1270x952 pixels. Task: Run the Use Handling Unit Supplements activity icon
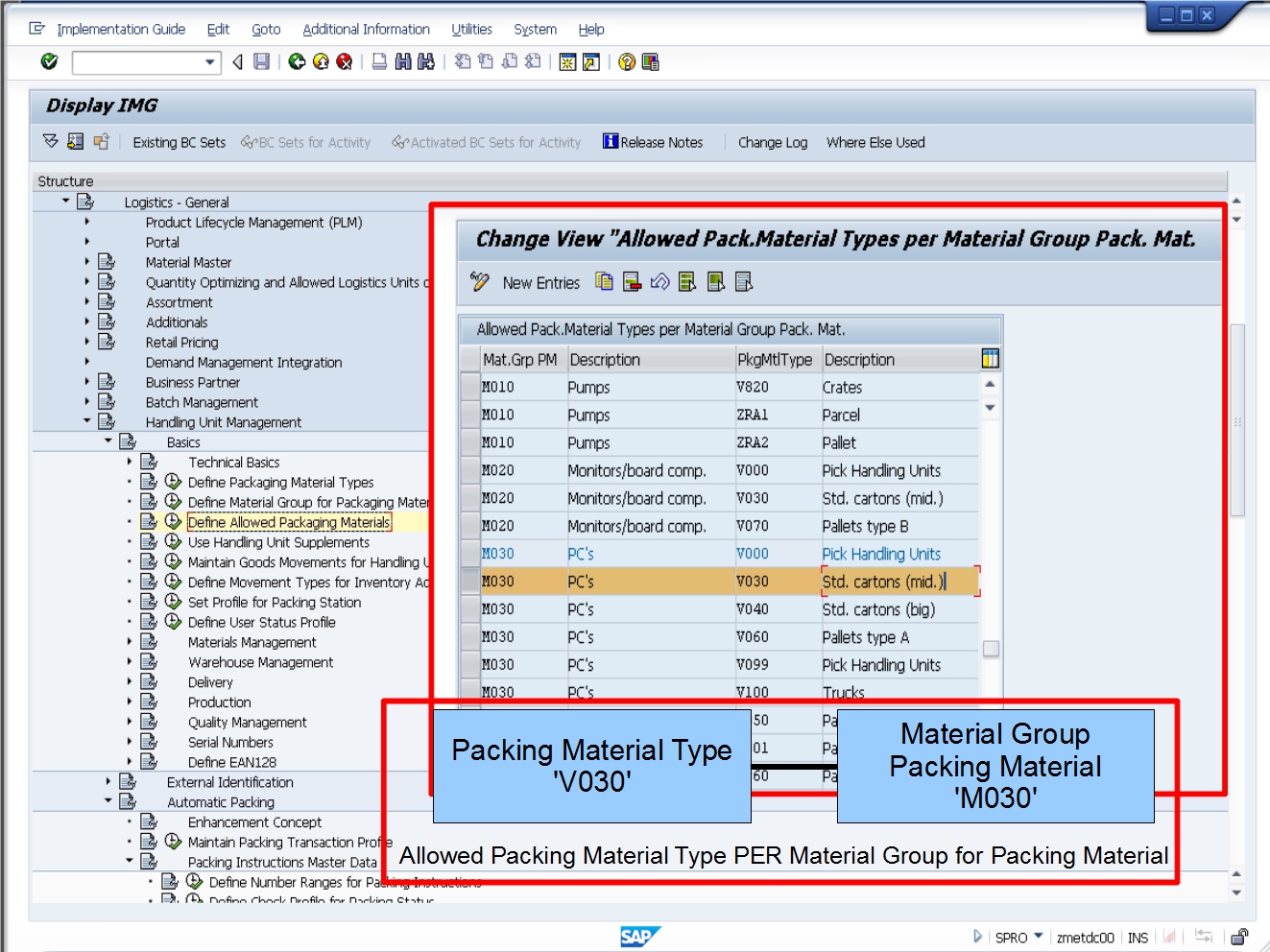[173, 542]
